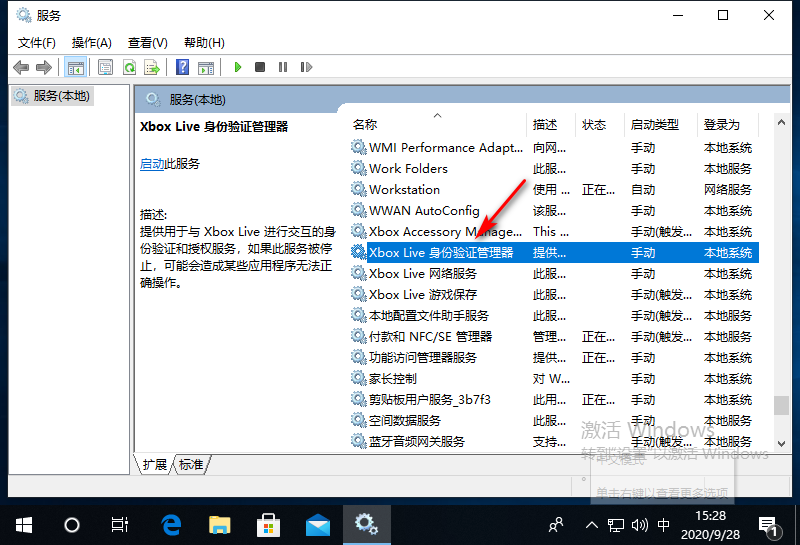This screenshot has height=545, width=800.
Task: Switch to the 标准 tab
Action: tap(191, 465)
